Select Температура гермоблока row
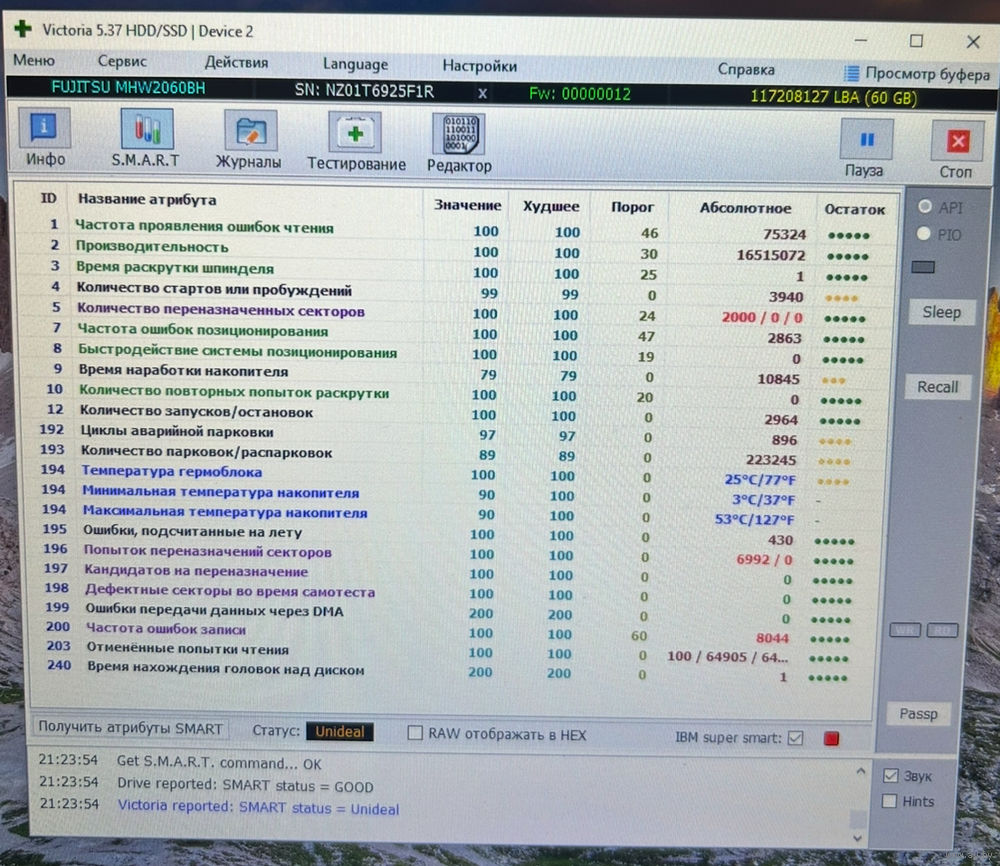1000x866 pixels. [x=453, y=474]
